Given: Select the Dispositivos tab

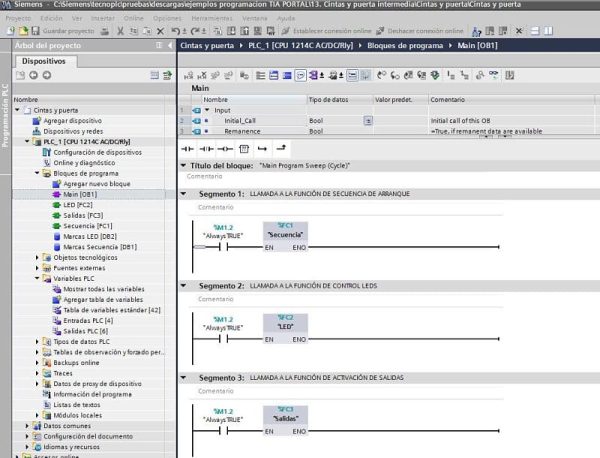Looking at the screenshot, I should click(x=43, y=61).
